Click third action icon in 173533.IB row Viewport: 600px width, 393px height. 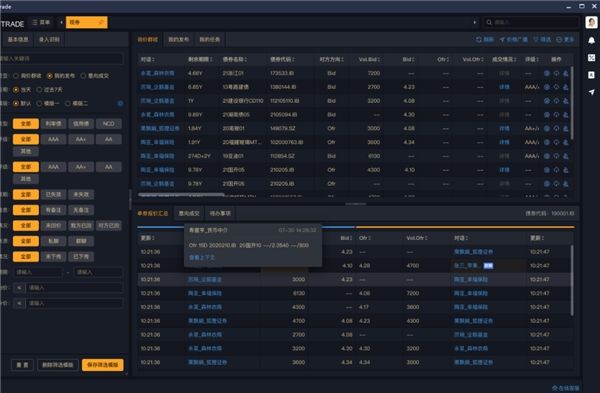565,73
